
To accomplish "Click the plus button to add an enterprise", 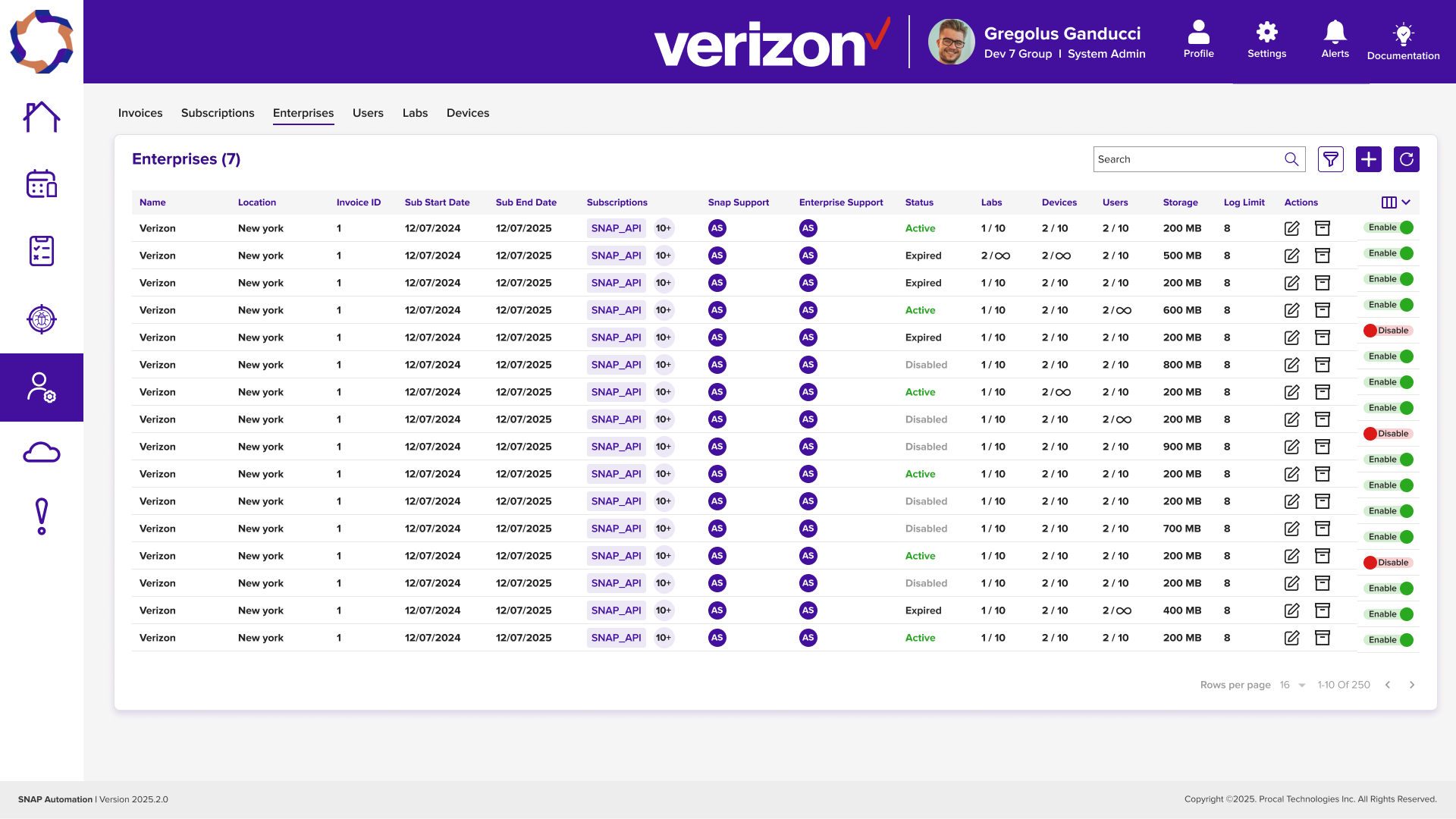I will point(1368,159).
